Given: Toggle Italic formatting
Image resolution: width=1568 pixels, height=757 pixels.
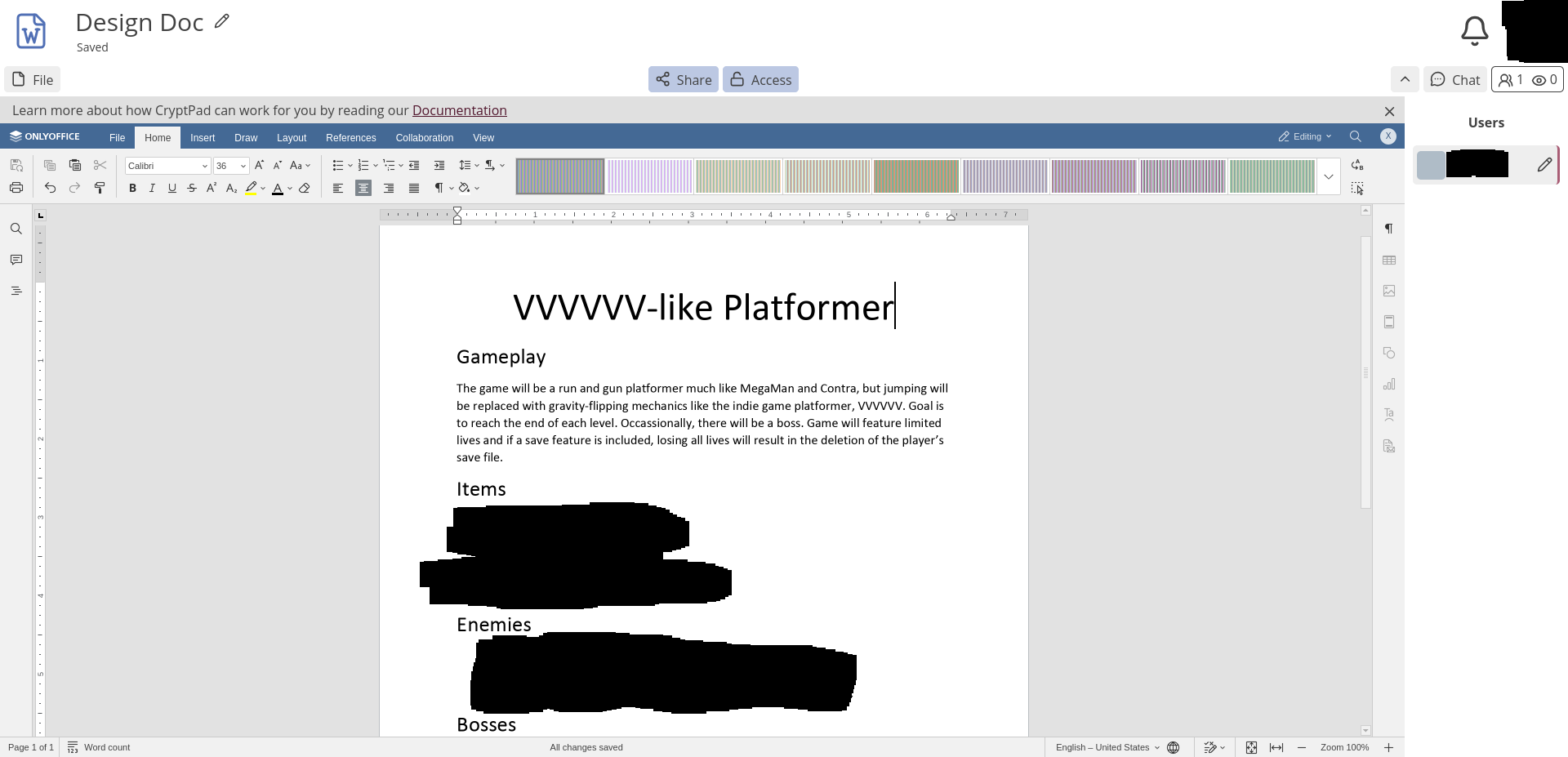Looking at the screenshot, I should tap(152, 189).
